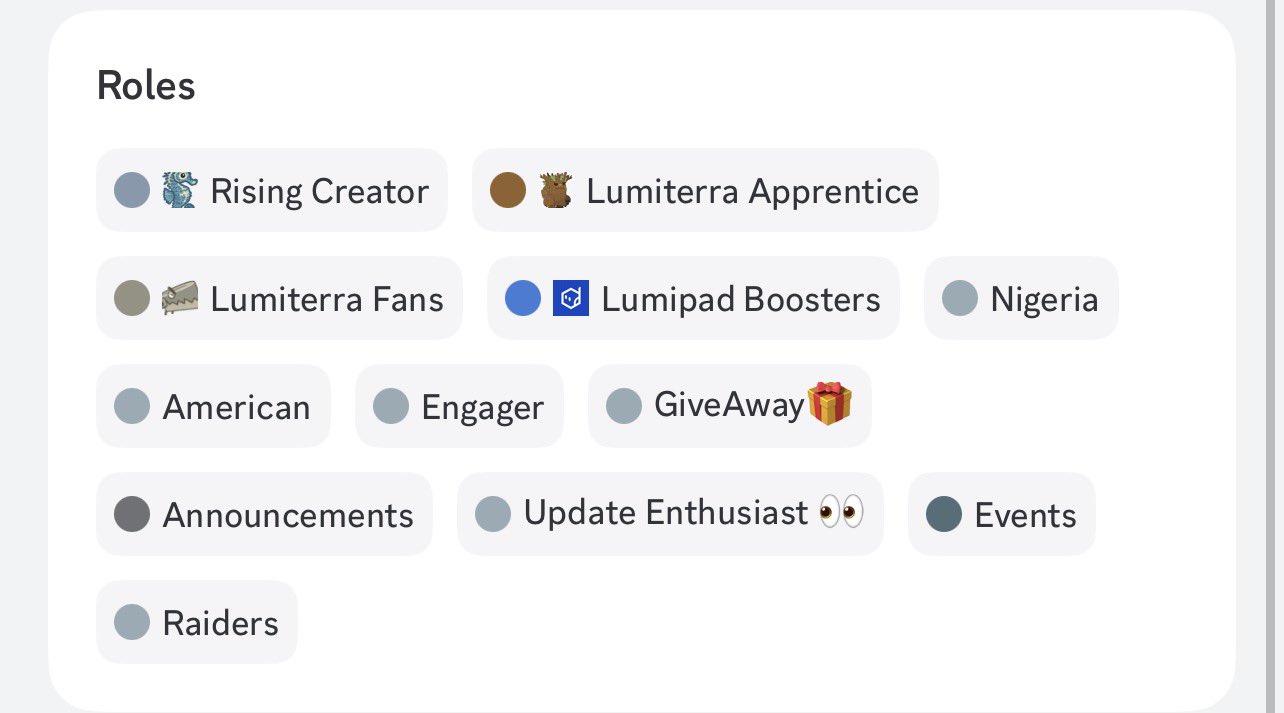Tap the Announcements role label

click(288, 515)
